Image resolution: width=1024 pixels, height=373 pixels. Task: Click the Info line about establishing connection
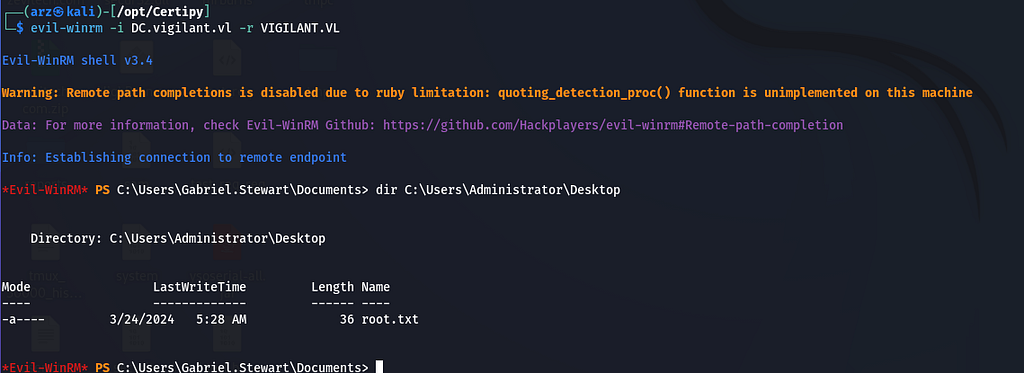click(174, 157)
